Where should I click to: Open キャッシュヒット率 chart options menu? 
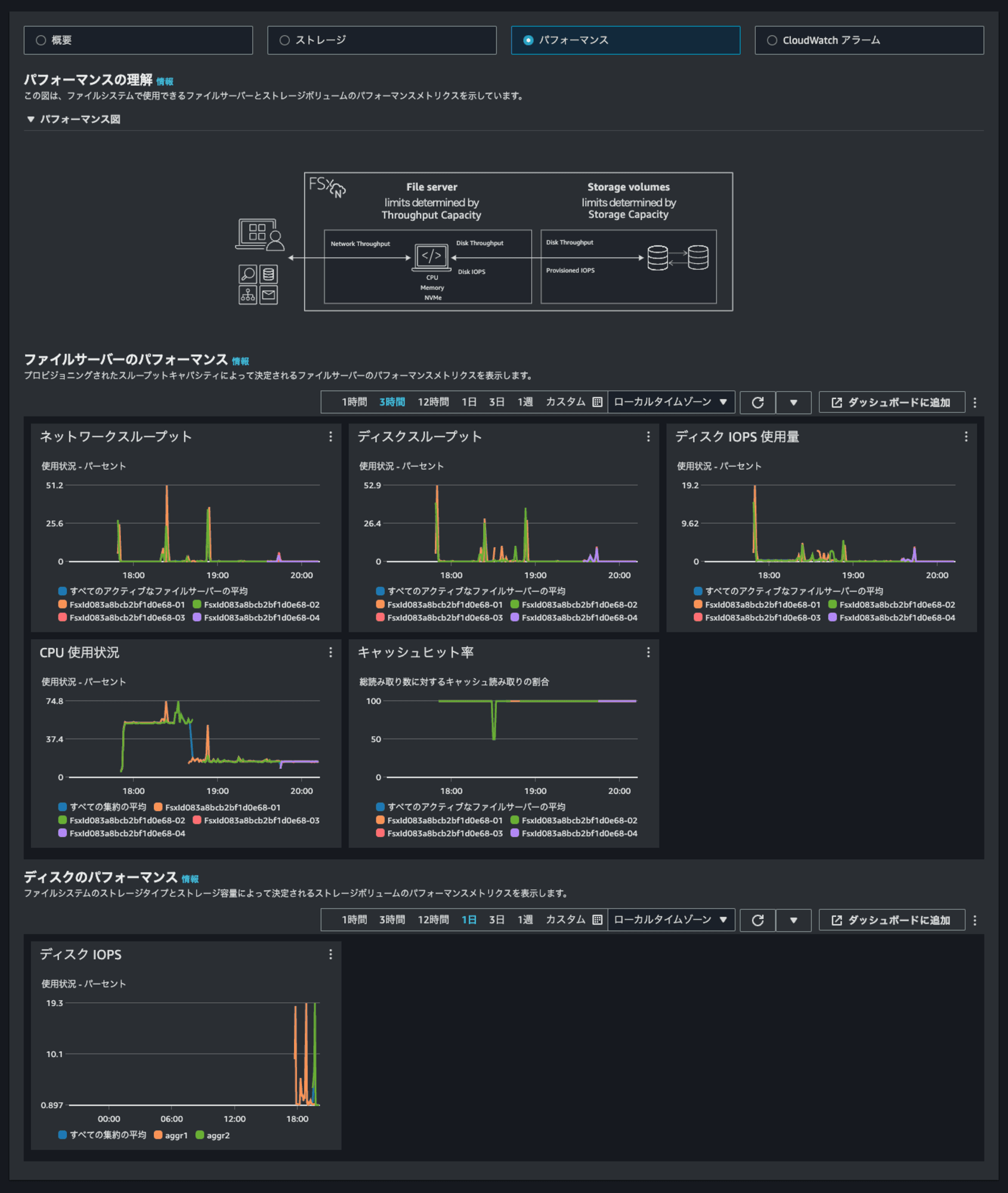pos(648,653)
